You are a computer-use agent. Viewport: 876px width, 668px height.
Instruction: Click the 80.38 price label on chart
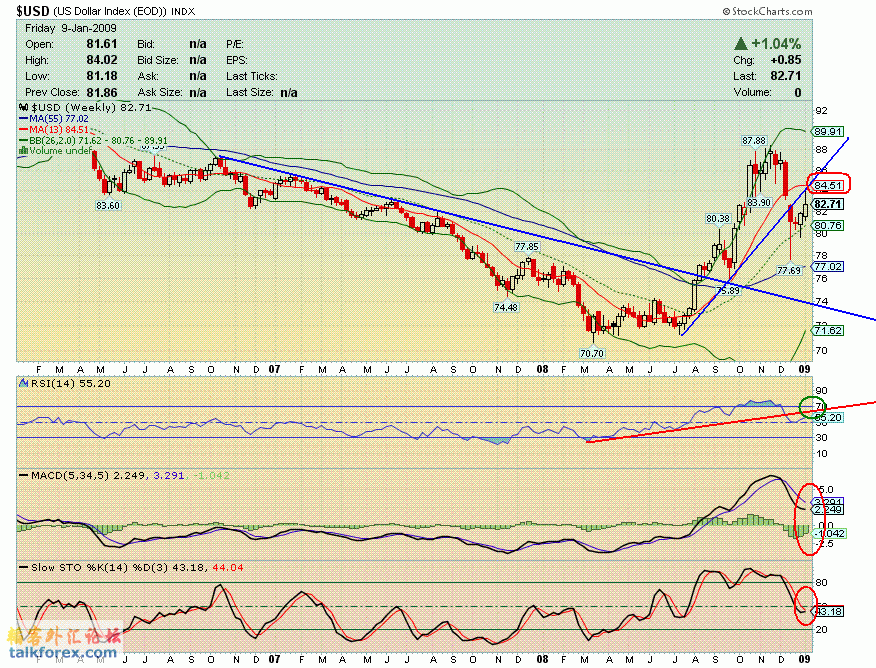[x=718, y=218]
